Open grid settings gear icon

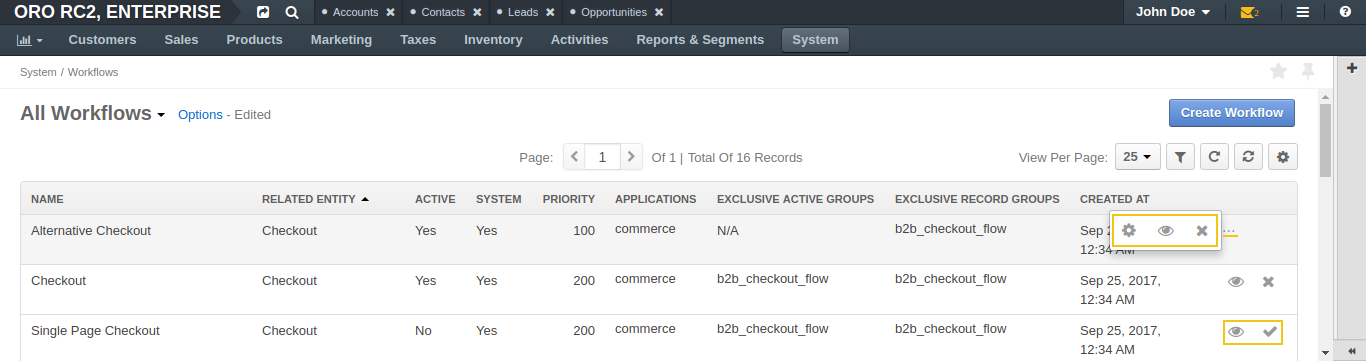(x=1283, y=157)
